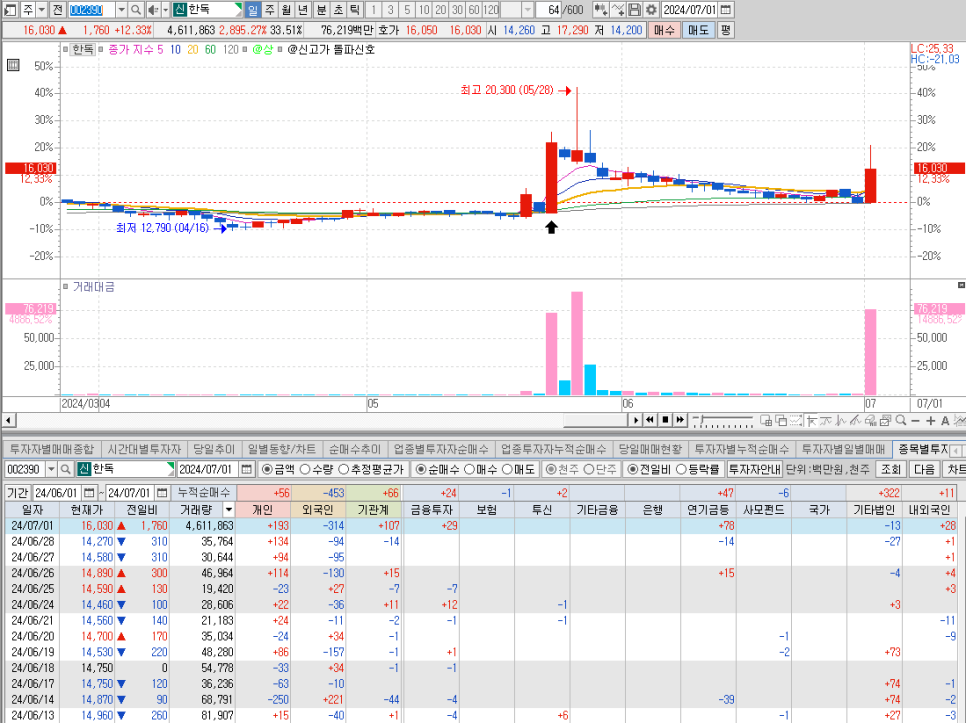Select the 단주 radio button
This screenshot has height=723, width=966.
pyautogui.click(x=588, y=469)
